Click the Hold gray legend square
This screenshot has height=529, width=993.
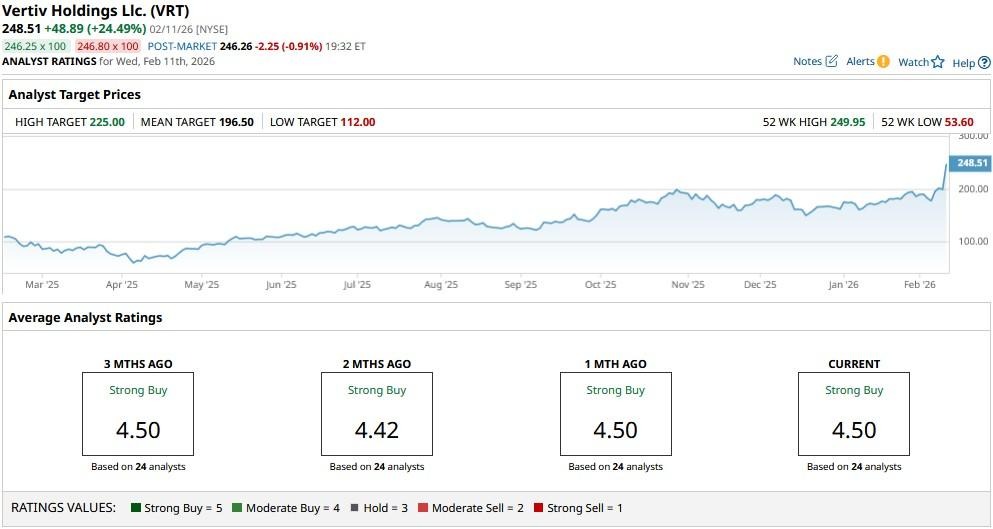[x=355, y=508]
